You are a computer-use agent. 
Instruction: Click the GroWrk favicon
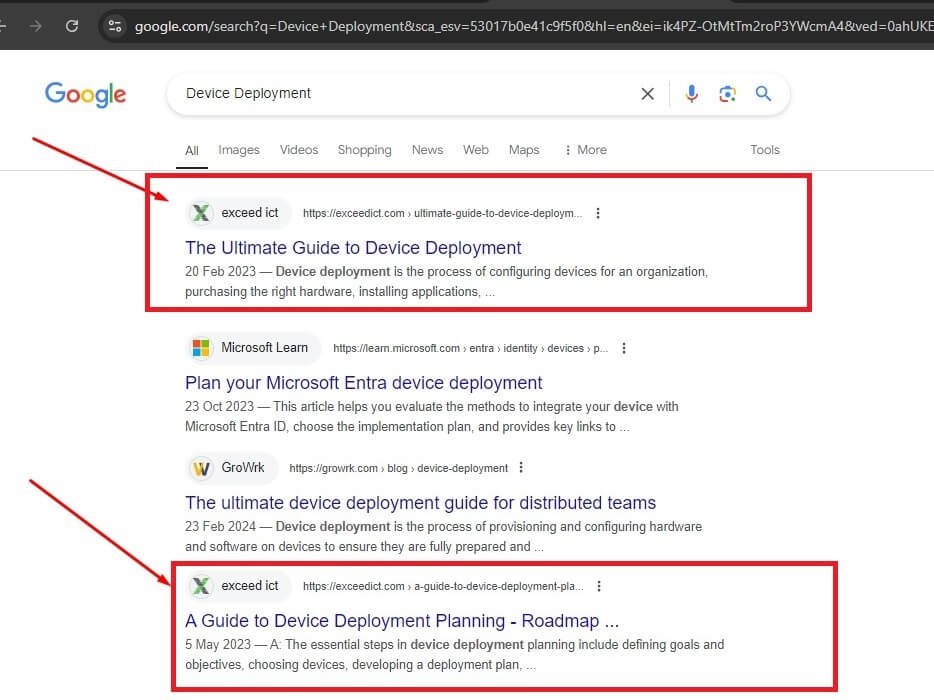(201, 468)
